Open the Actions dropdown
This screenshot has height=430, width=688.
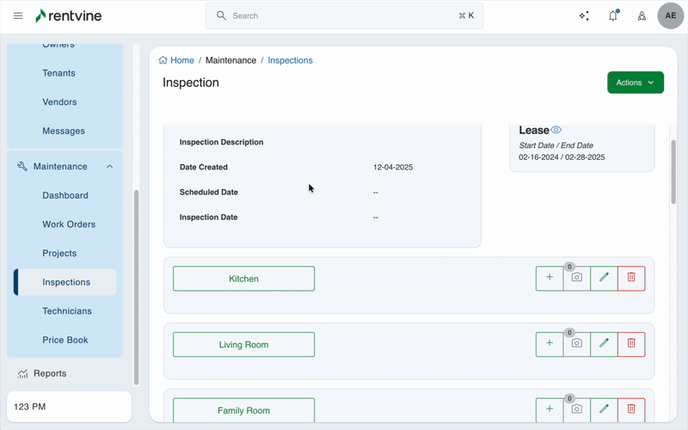(635, 83)
